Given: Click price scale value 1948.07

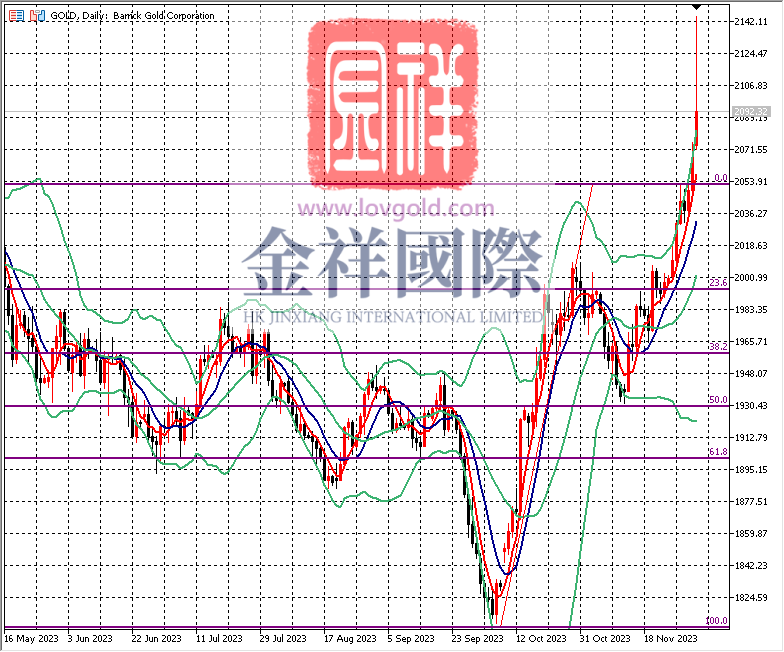Looking at the screenshot, I should tap(750, 374).
